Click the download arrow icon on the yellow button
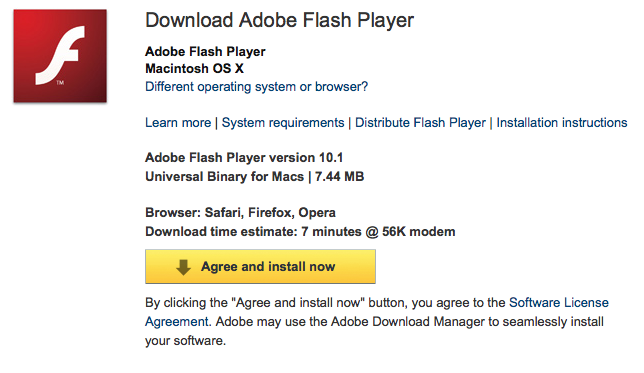 click(x=183, y=267)
